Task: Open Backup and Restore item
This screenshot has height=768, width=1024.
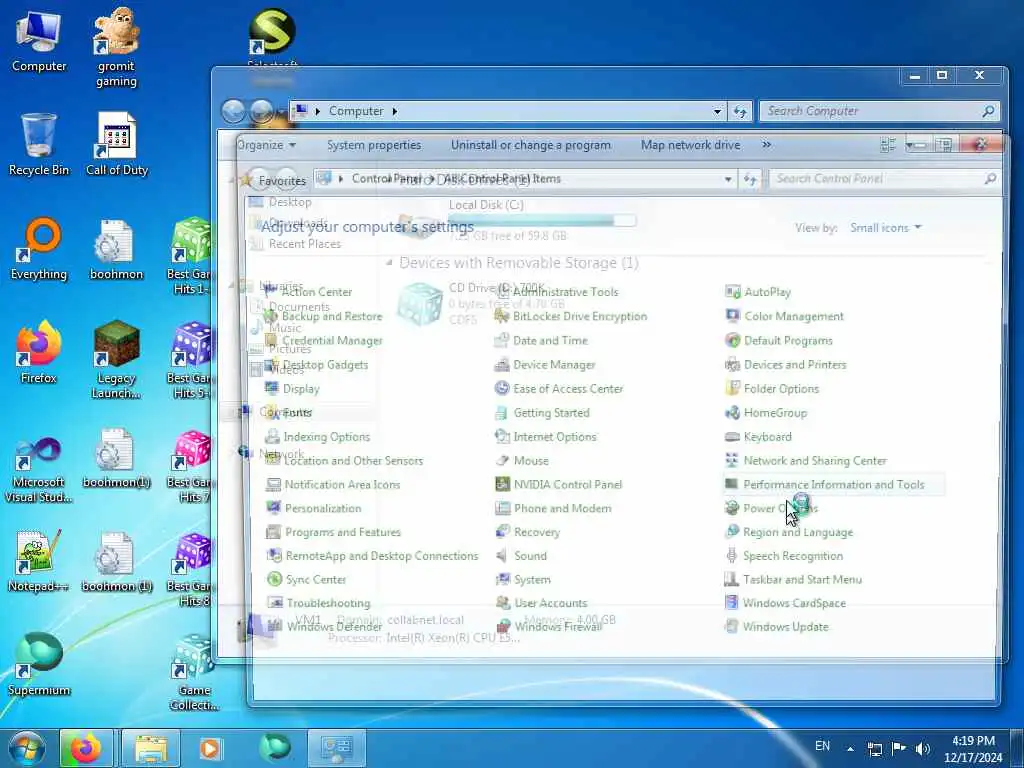Action: click(x=323, y=316)
